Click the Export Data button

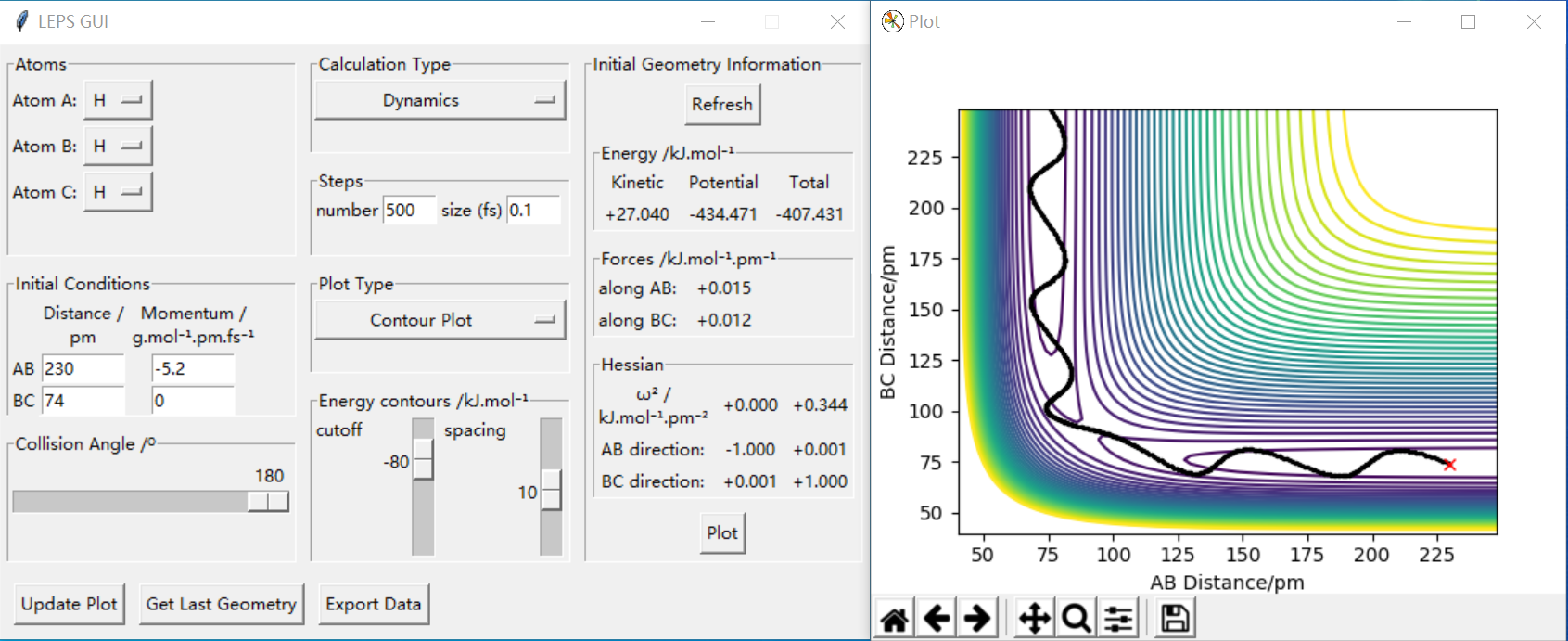tap(374, 604)
